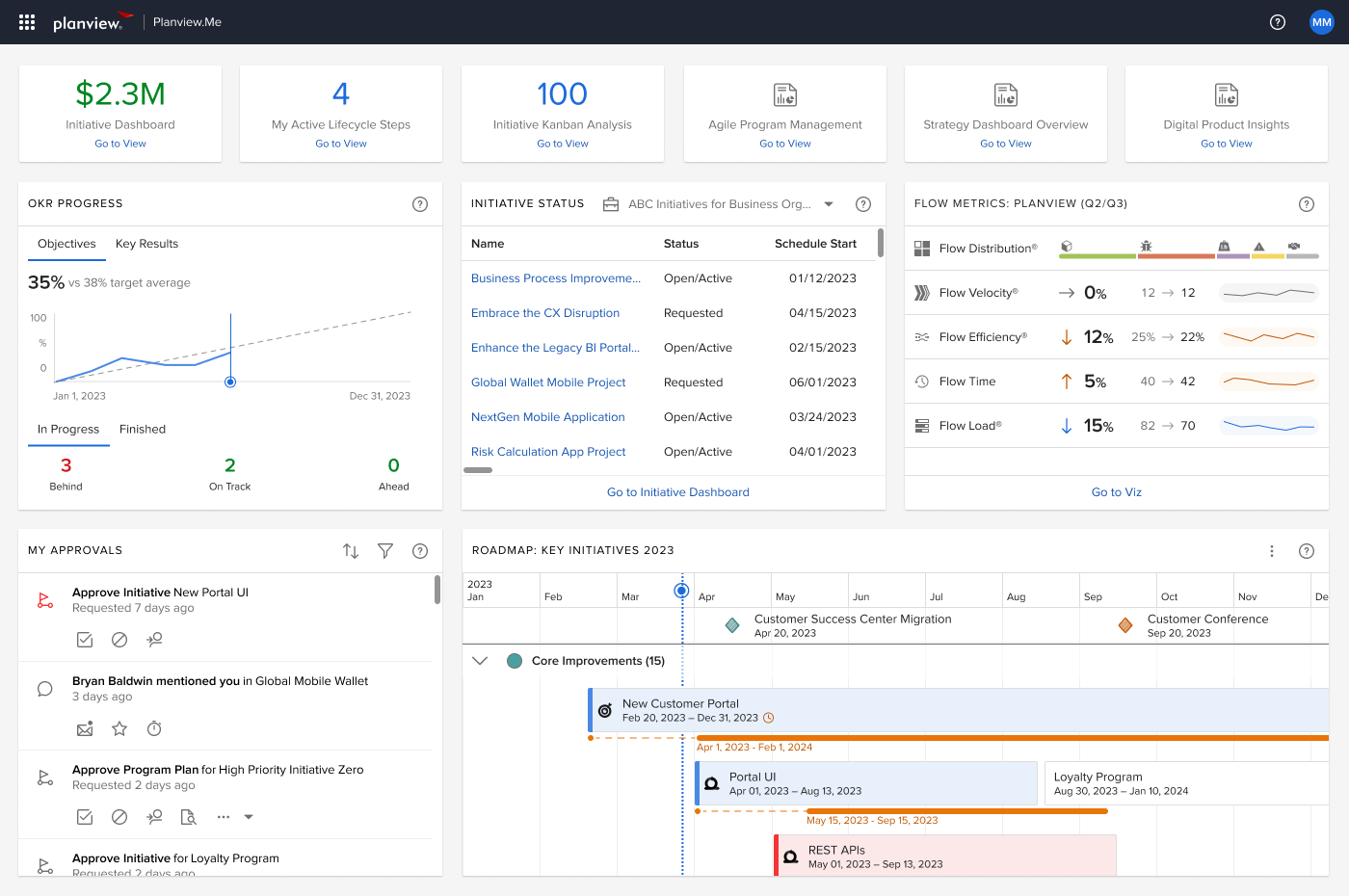Viewport: 1349px width, 896px height.
Task: Snooze the Bryan Baldwin mention
Action: [x=154, y=728]
